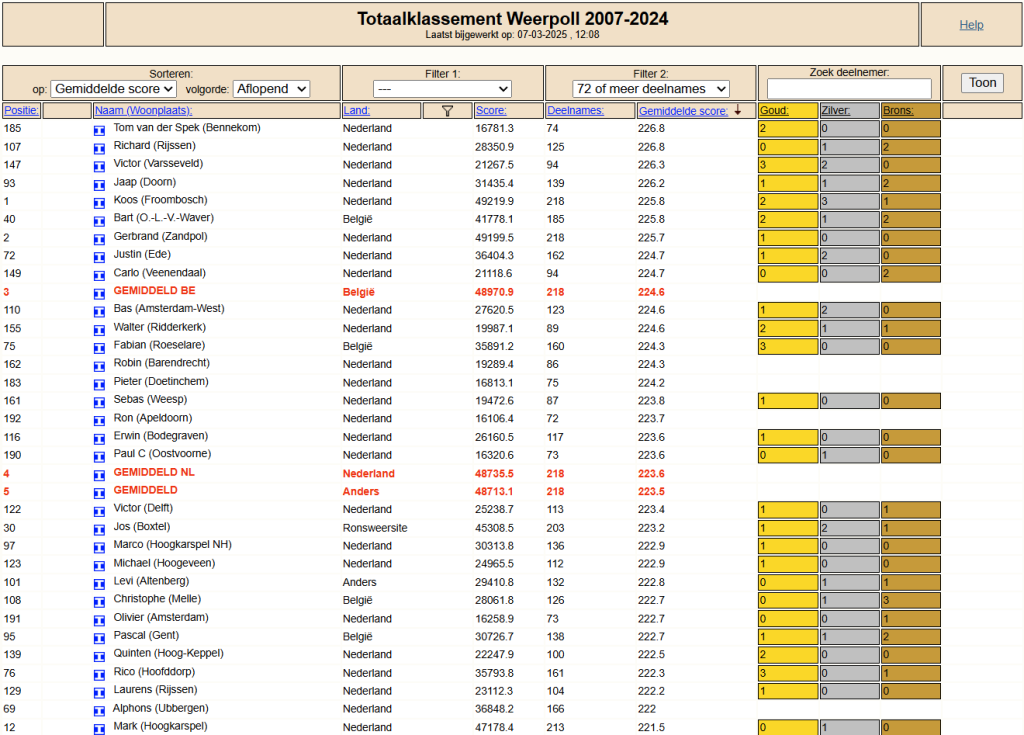The width and height of the screenshot is (1024, 735).
Task: Click the red sort arrow by Gemiddelde score
Action: [x=738, y=110]
